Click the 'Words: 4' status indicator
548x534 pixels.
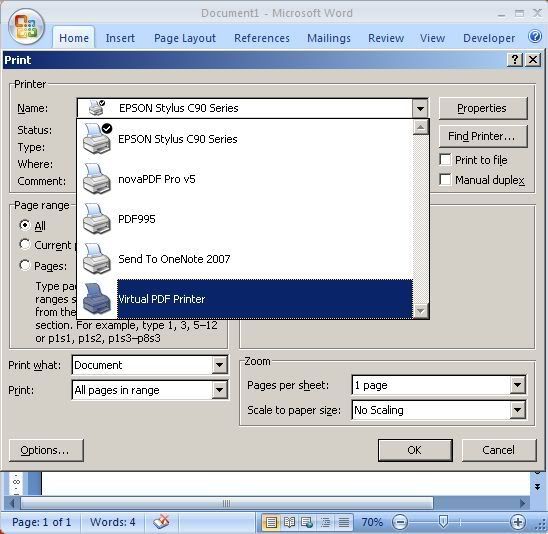tap(113, 522)
